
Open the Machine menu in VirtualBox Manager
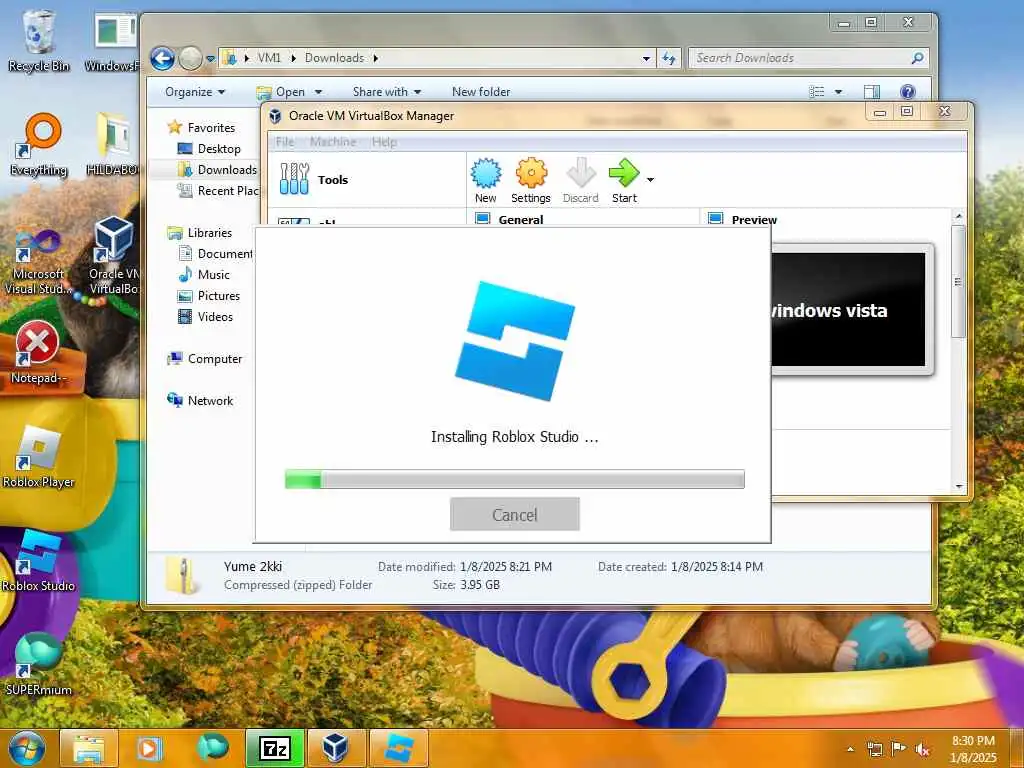point(333,142)
